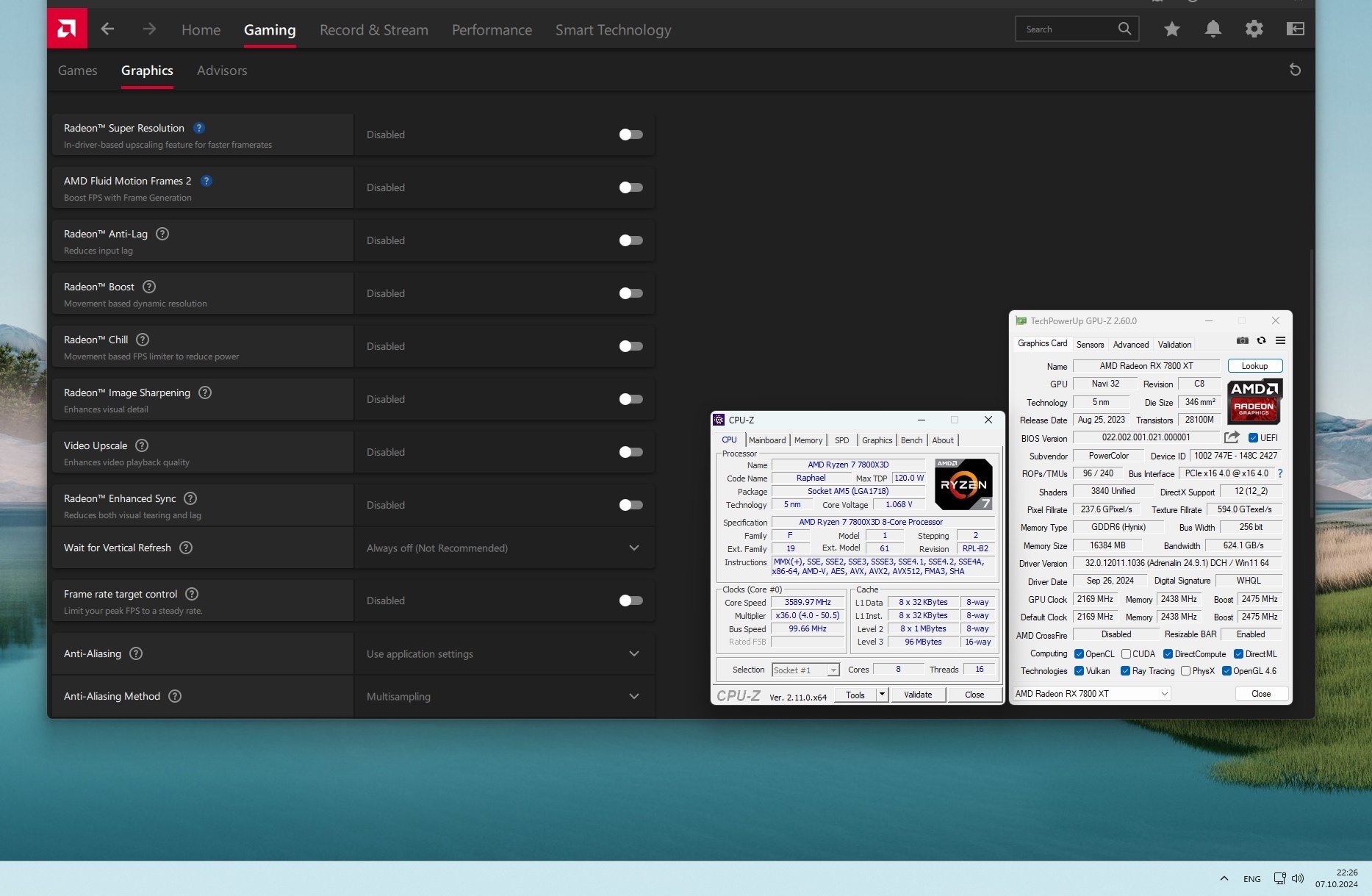Toggle the sidebar panel layout icon
This screenshot has height=896, width=1372.
(x=1296, y=29)
